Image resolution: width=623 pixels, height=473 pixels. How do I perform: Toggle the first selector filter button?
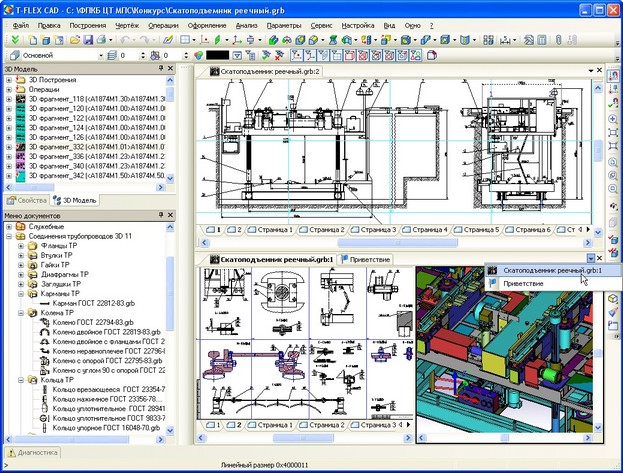(296, 55)
